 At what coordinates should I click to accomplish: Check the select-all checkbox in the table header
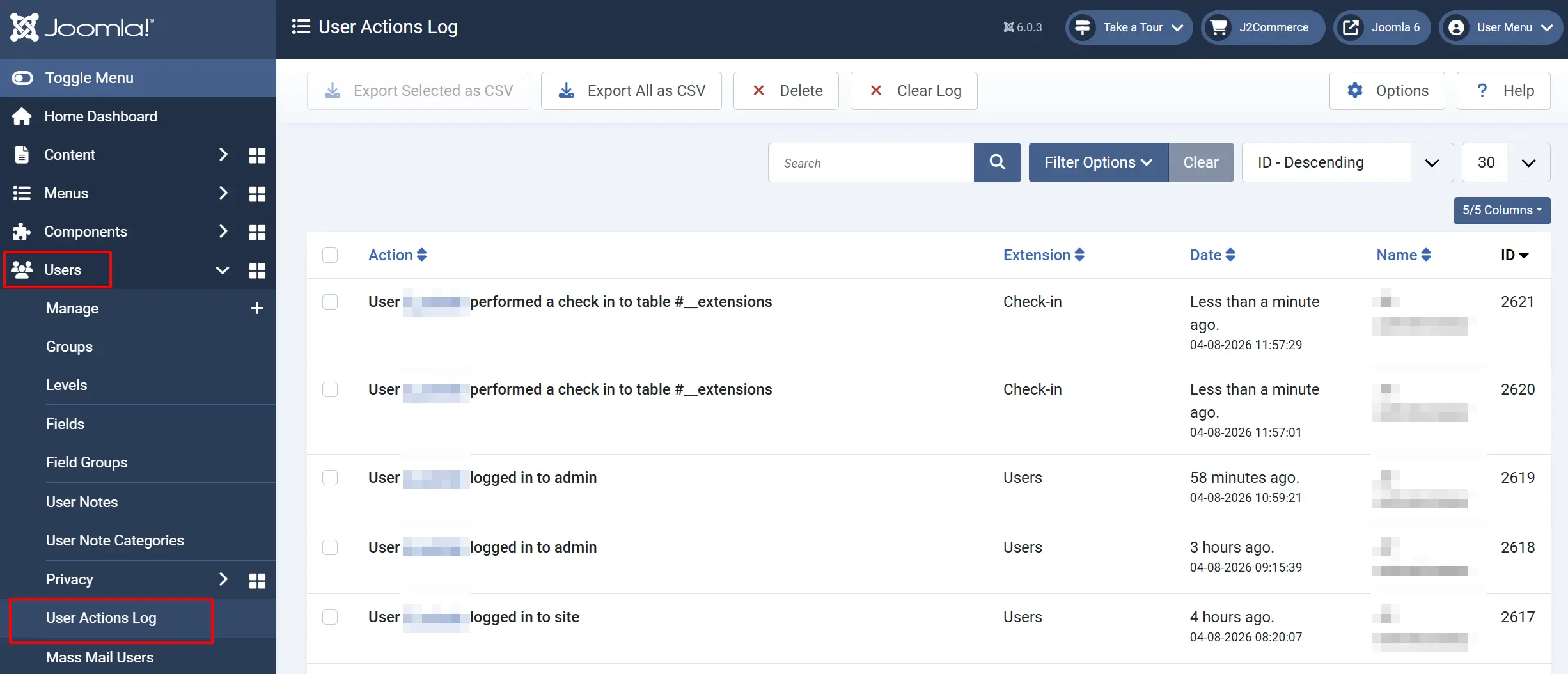coord(330,255)
